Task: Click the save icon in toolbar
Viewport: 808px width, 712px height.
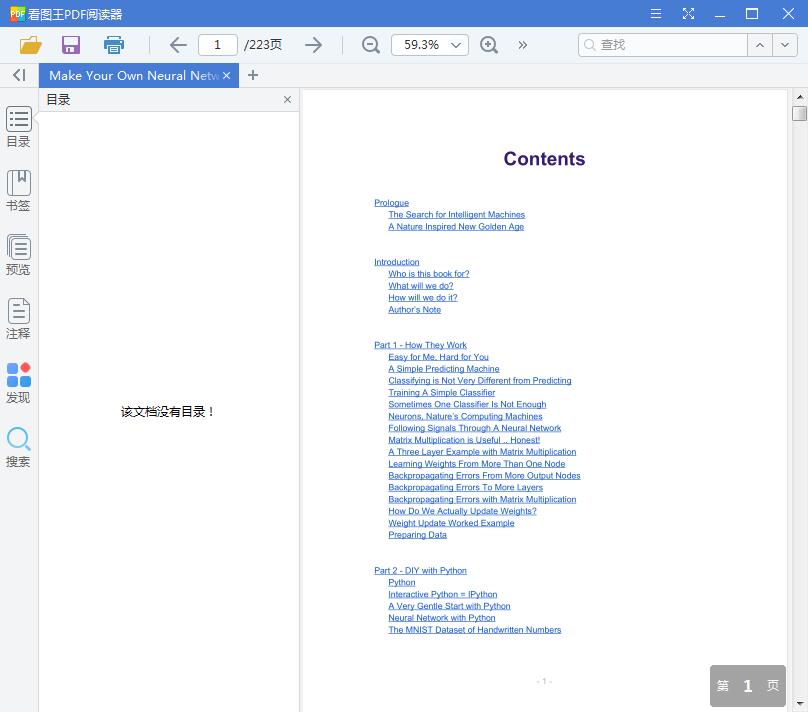Action: tap(71, 45)
